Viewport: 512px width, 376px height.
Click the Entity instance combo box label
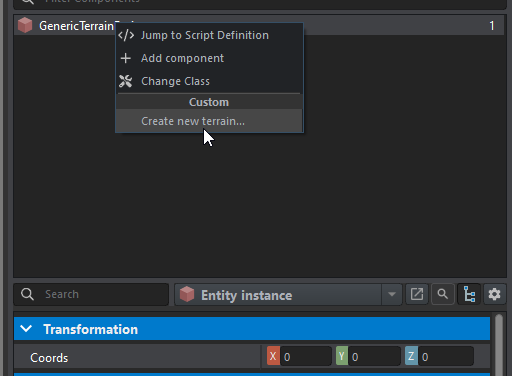pyautogui.click(x=246, y=295)
